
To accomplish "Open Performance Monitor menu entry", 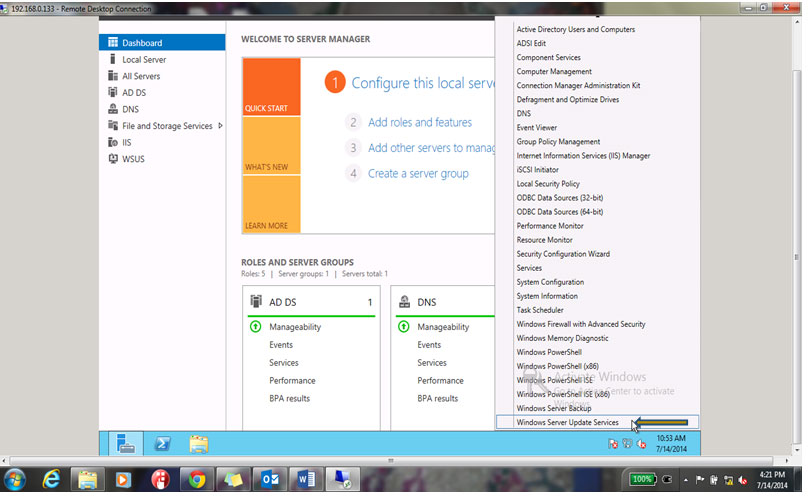I will [x=550, y=226].
